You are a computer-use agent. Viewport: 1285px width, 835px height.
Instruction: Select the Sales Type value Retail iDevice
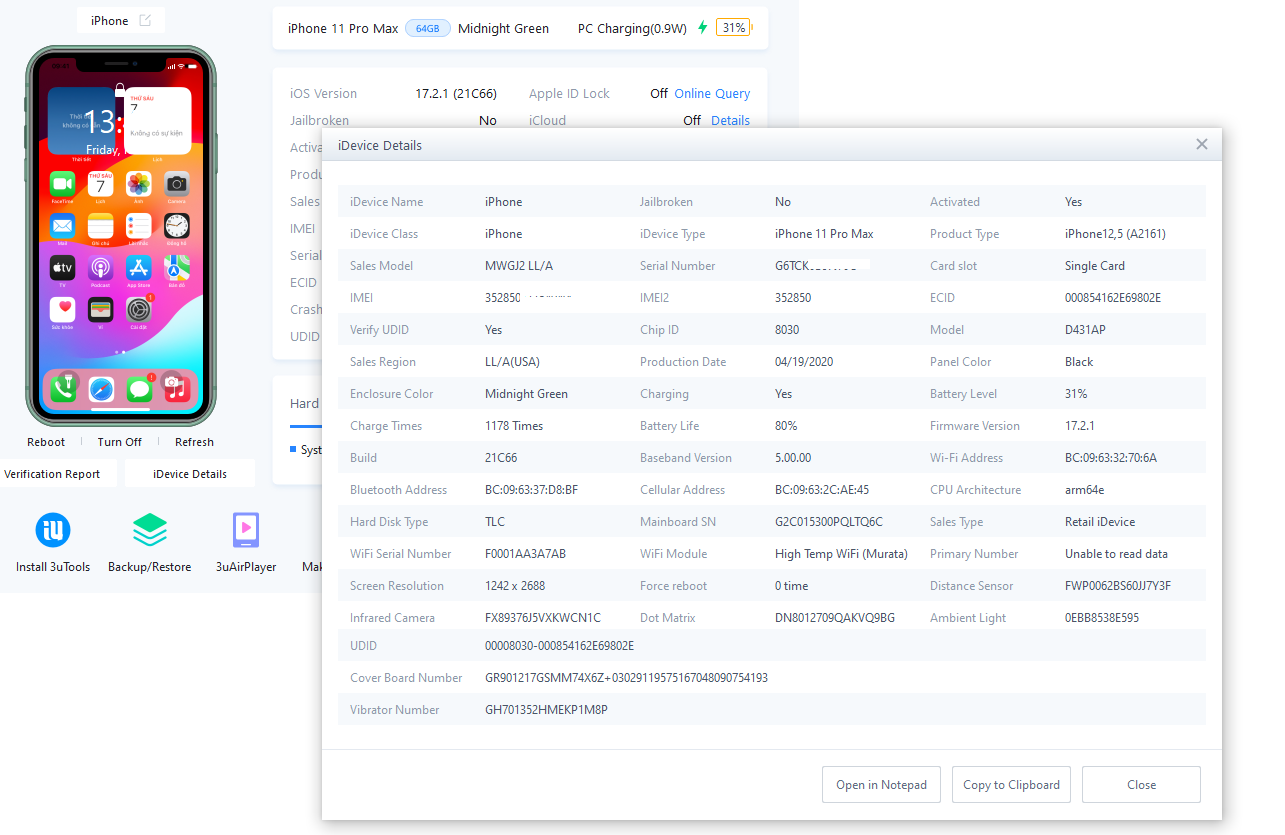click(1100, 522)
